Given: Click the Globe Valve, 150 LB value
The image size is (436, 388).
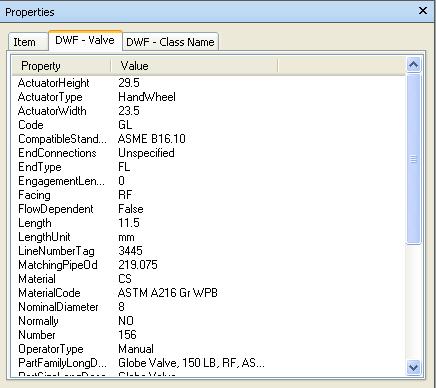Looking at the screenshot, I should click(191, 363).
